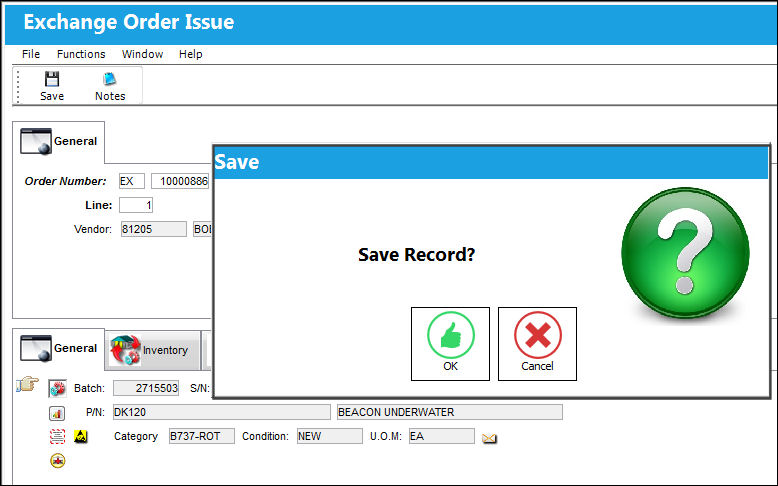The height and width of the screenshot is (486, 778).
Task: Click the Order Number type field EX
Action: tap(131, 181)
